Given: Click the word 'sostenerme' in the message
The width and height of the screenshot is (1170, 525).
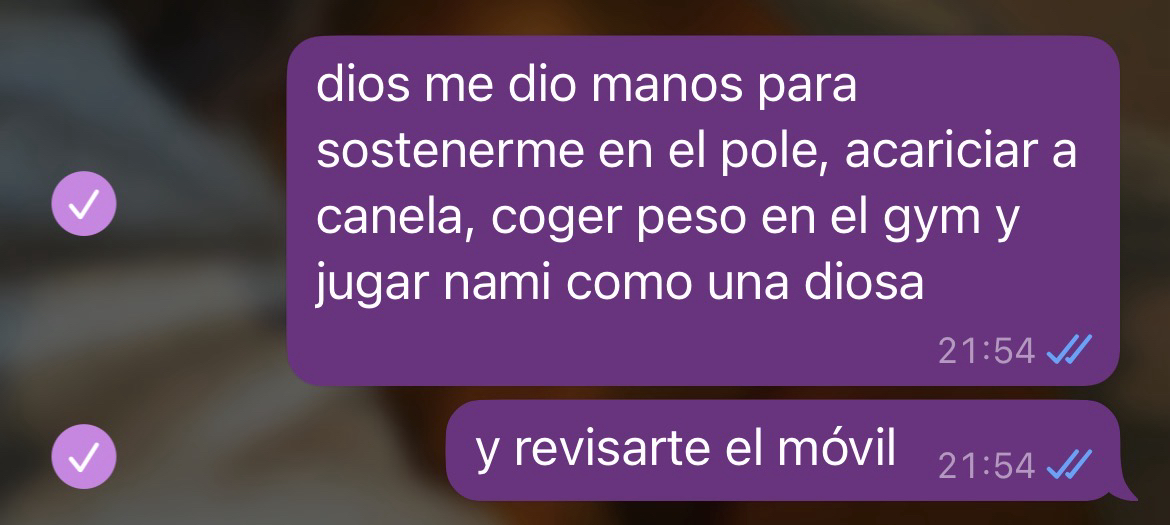Looking at the screenshot, I should point(451,151).
